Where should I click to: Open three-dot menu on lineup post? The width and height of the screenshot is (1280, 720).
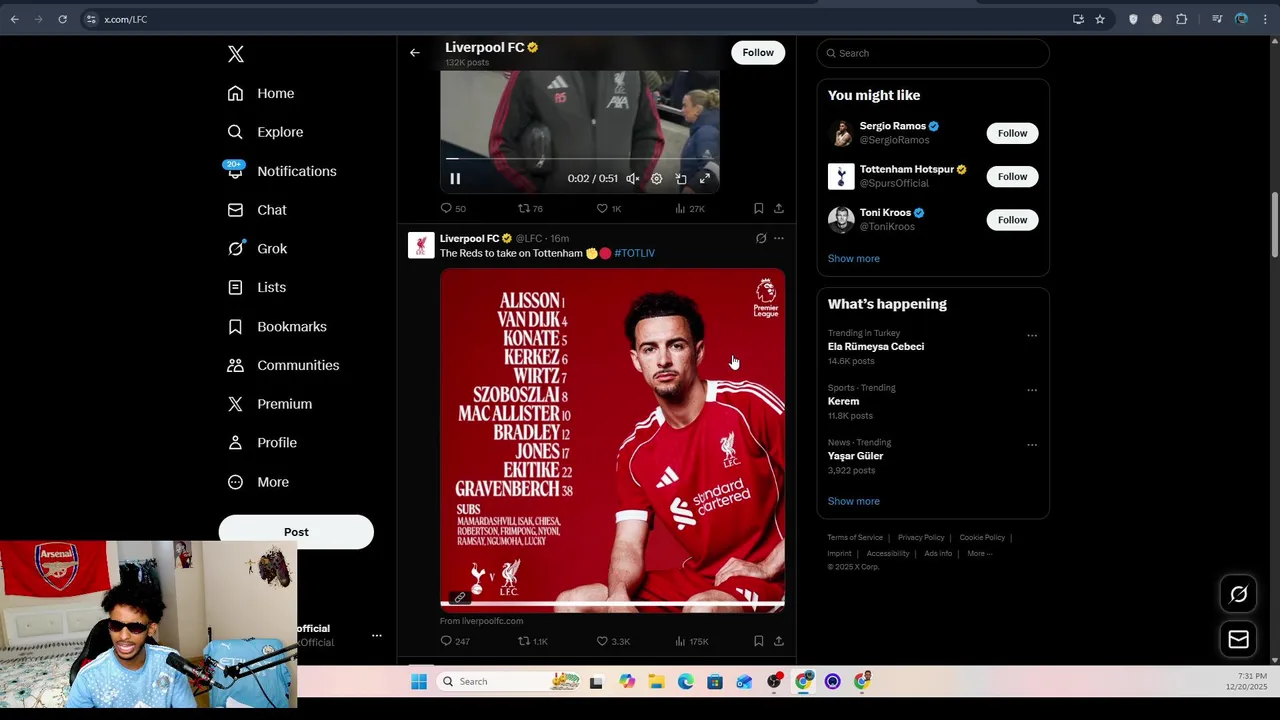(779, 238)
